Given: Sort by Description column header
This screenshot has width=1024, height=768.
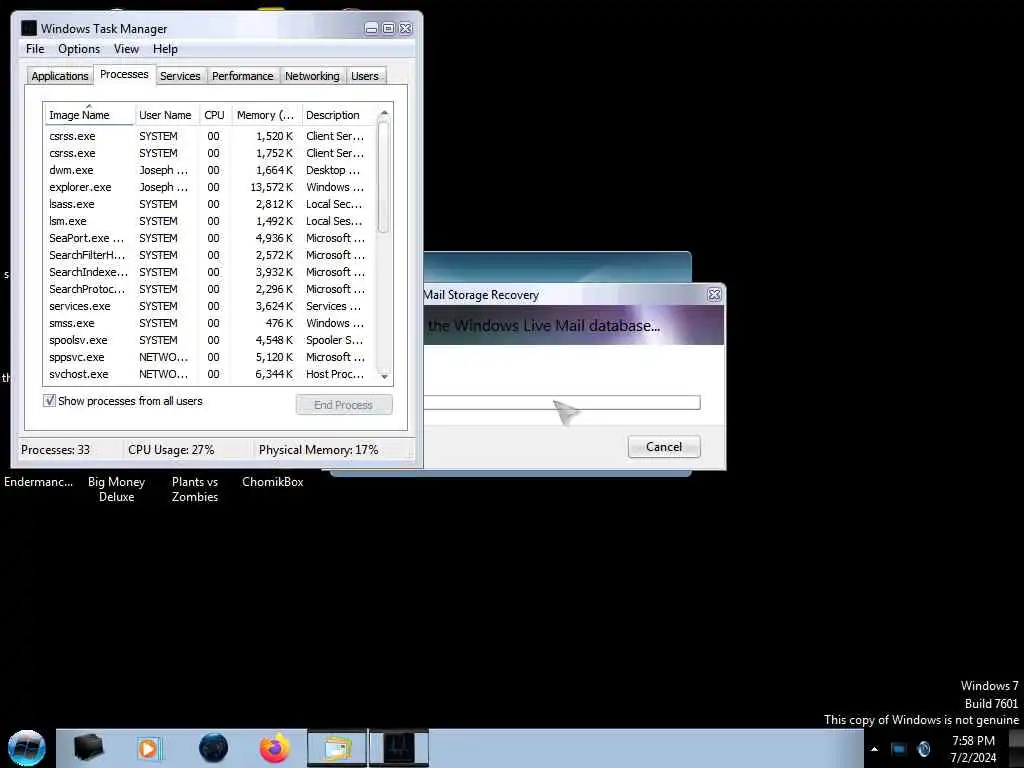Looking at the screenshot, I should tap(337, 115).
